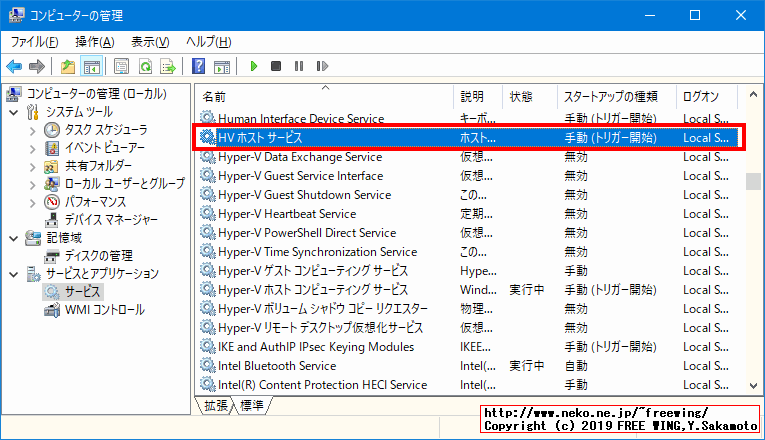The image size is (765, 440).
Task: Stop the service with stop icon
Action: pyautogui.click(x=276, y=66)
